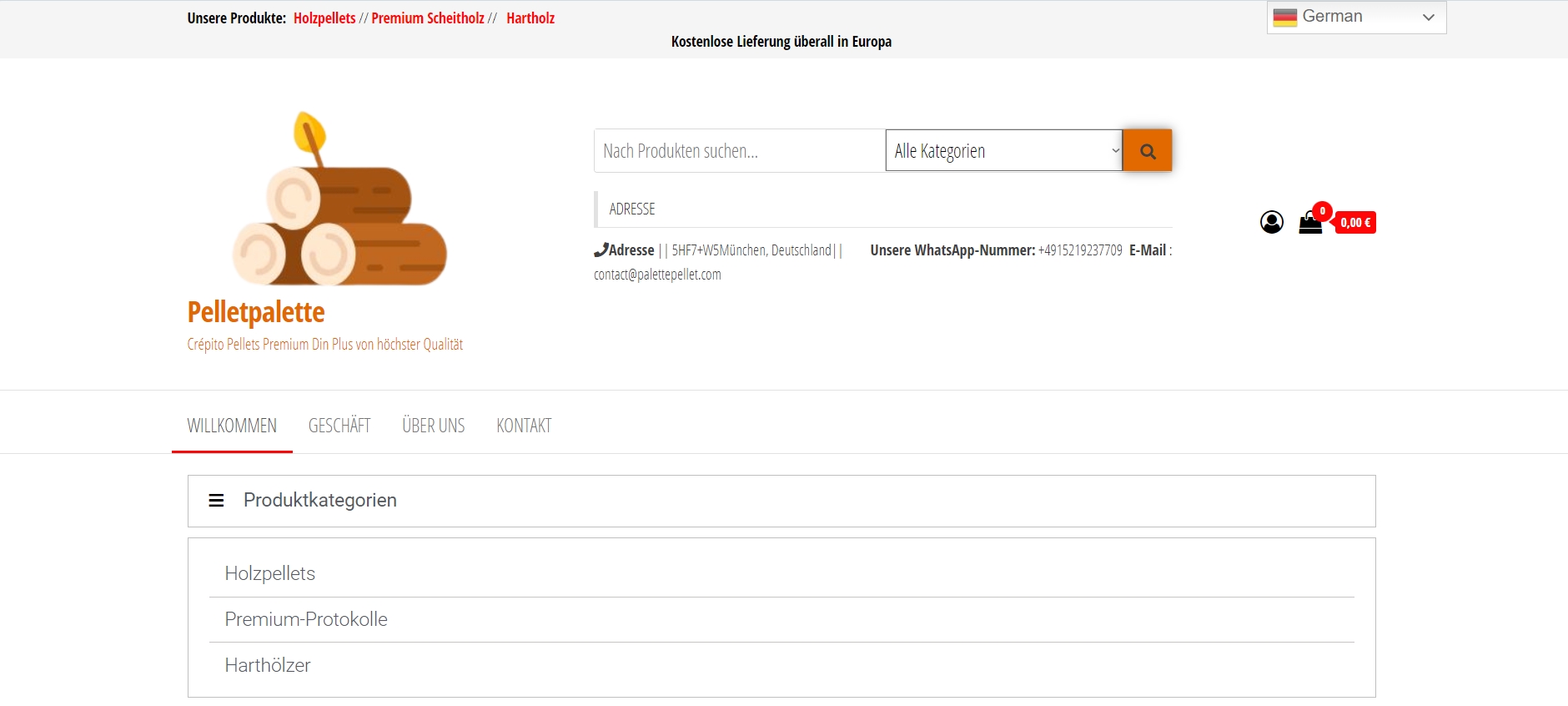Open the KONTAKT menu item
The image size is (1568, 706).
[x=524, y=426]
